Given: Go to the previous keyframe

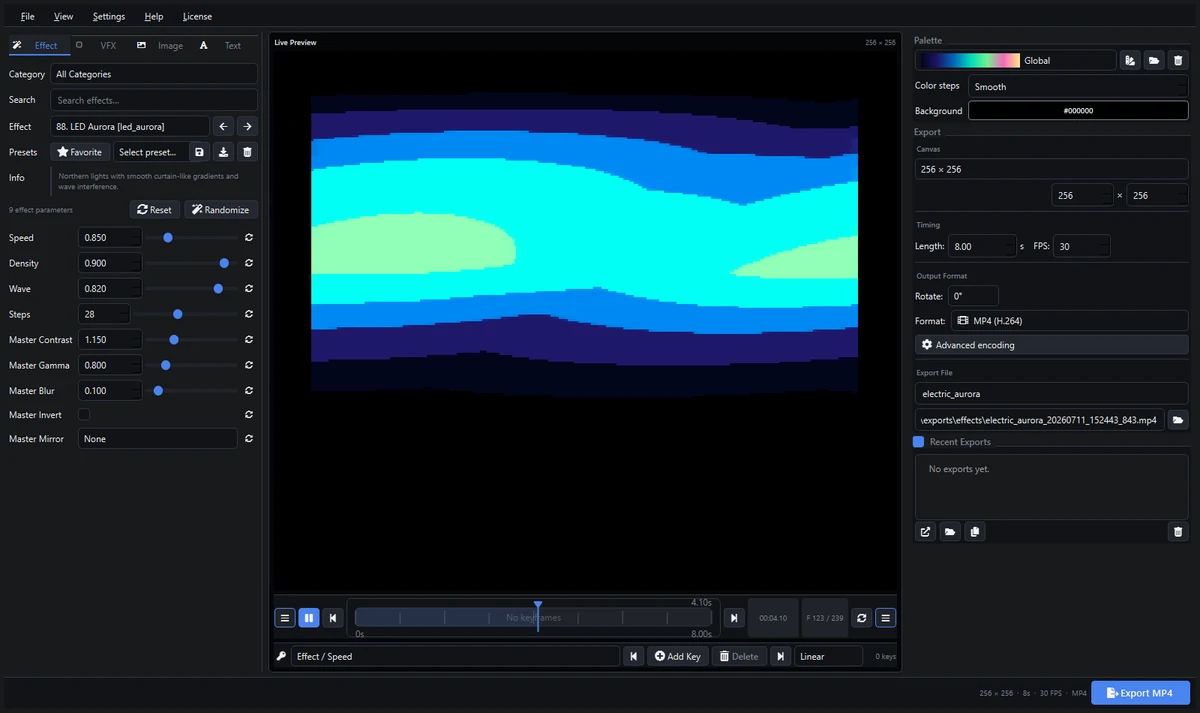Looking at the screenshot, I should coord(634,656).
